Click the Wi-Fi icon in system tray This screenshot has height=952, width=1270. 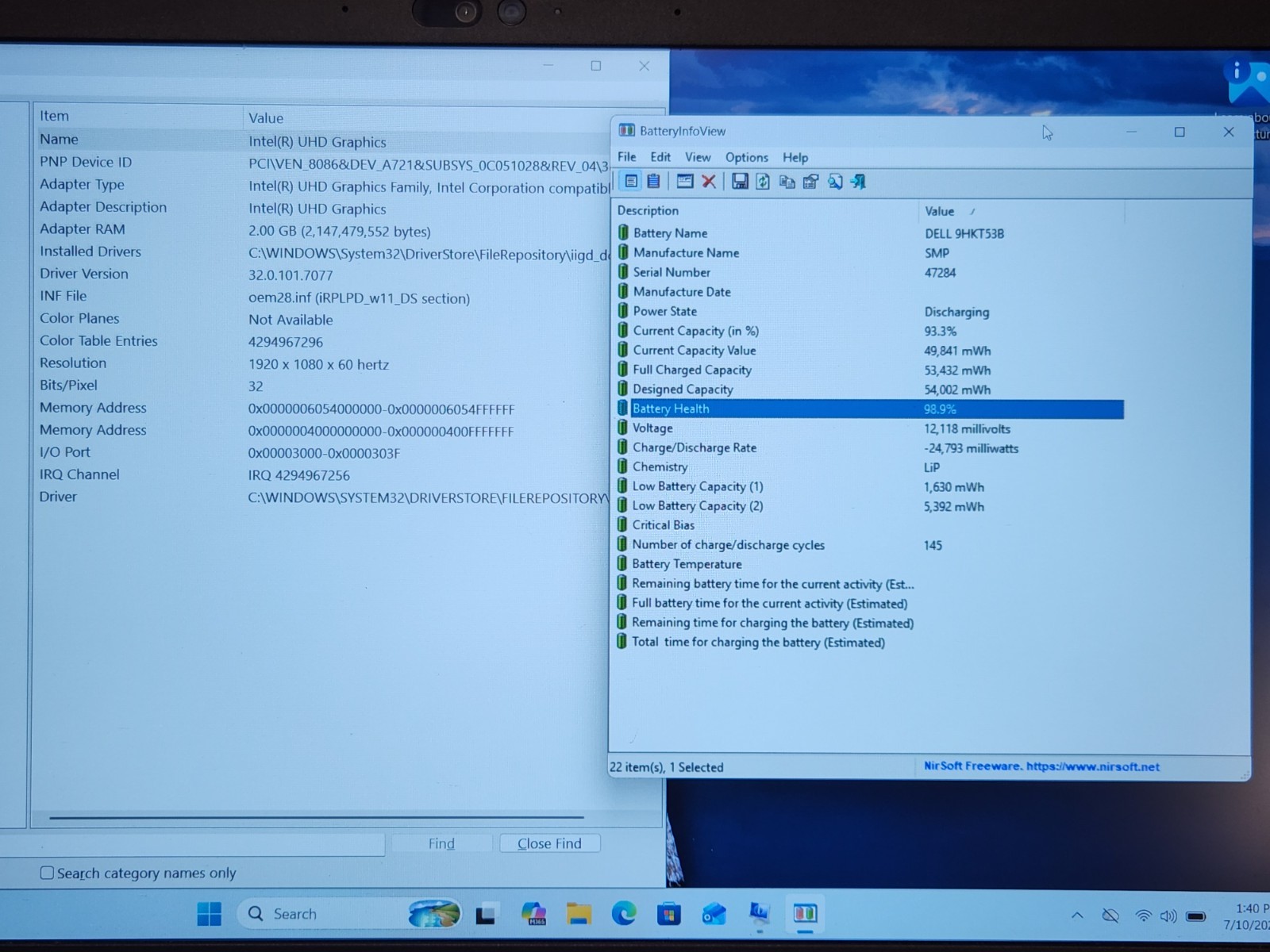(x=1143, y=916)
